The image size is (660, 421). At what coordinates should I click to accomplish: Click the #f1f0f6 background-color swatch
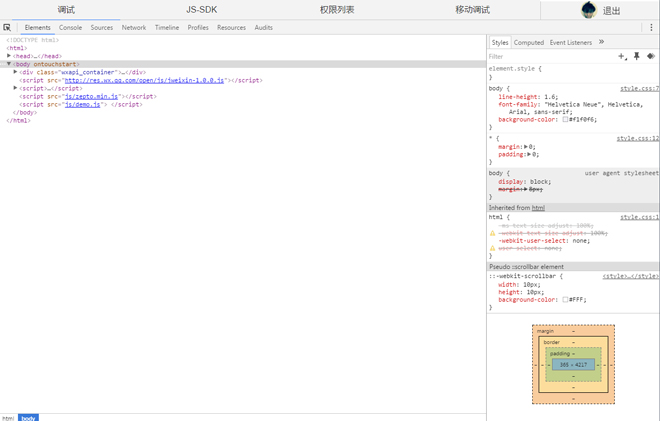(x=565, y=120)
